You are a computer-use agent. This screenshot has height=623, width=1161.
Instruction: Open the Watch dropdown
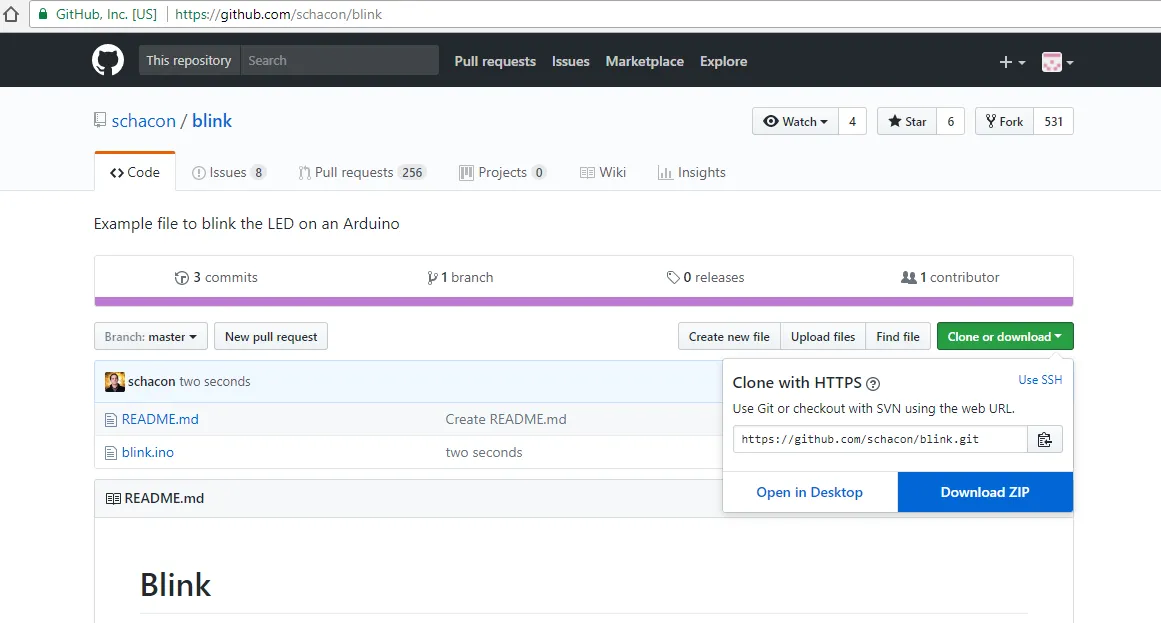pos(795,121)
